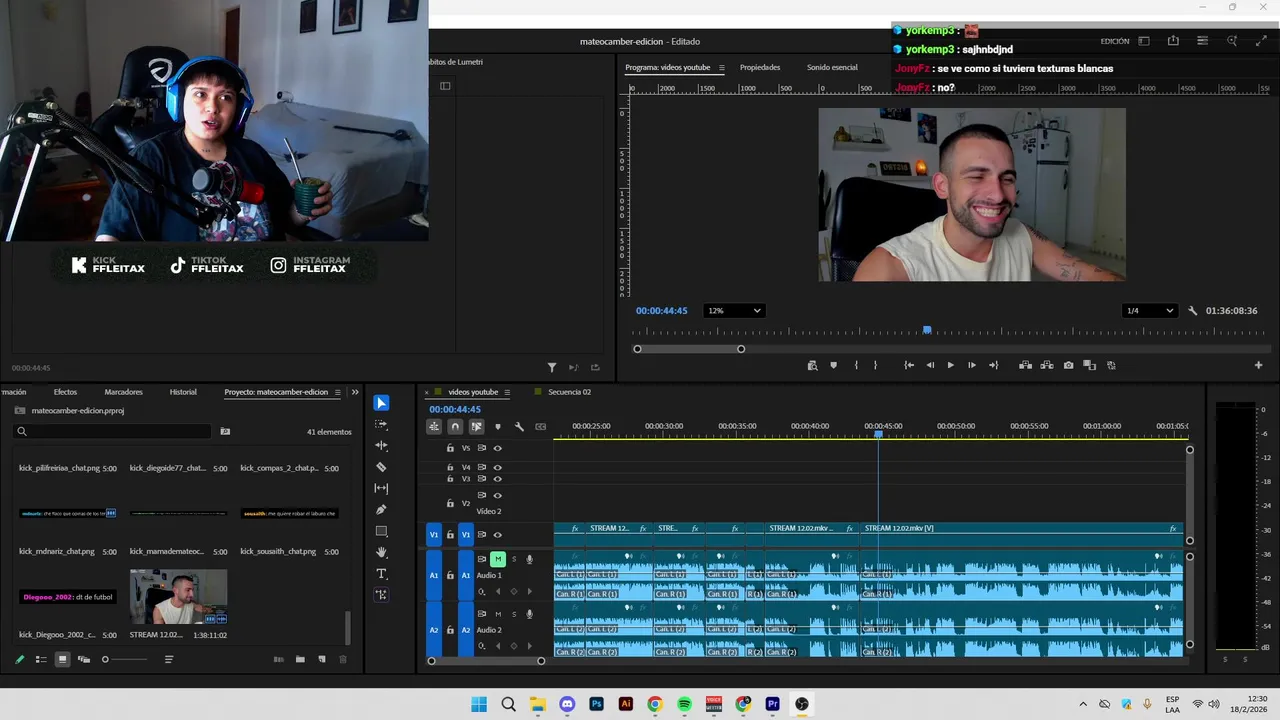Image resolution: width=1280 pixels, height=720 pixels.
Task: Hide the V1 track output eye
Action: coord(497,535)
